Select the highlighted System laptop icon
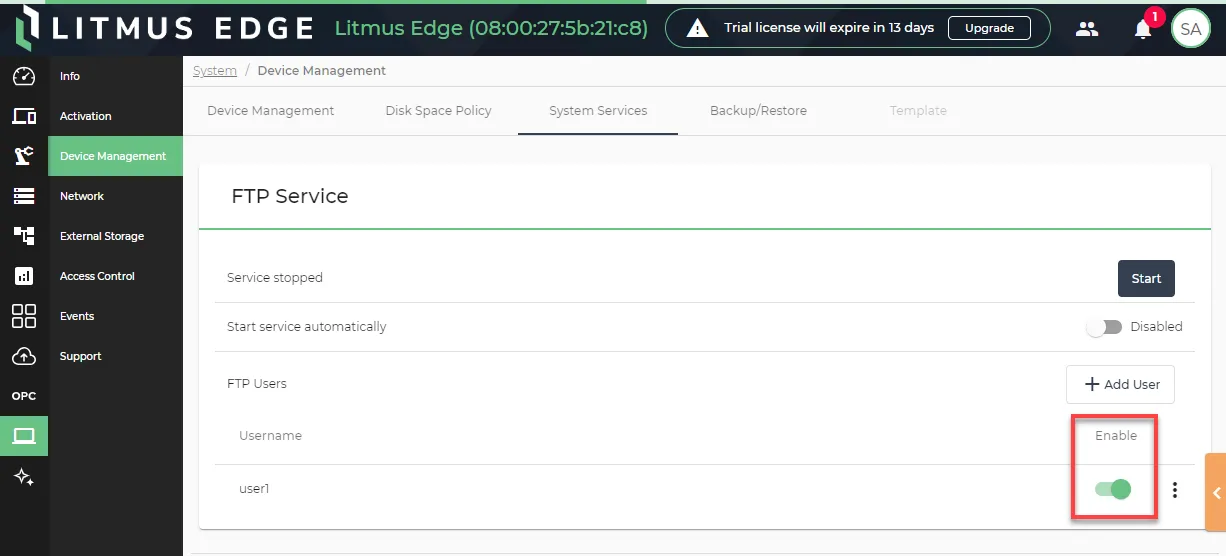 [x=24, y=436]
